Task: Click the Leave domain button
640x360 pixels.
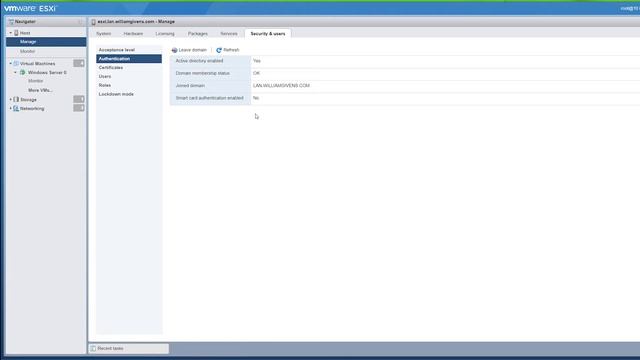Action: point(189,50)
